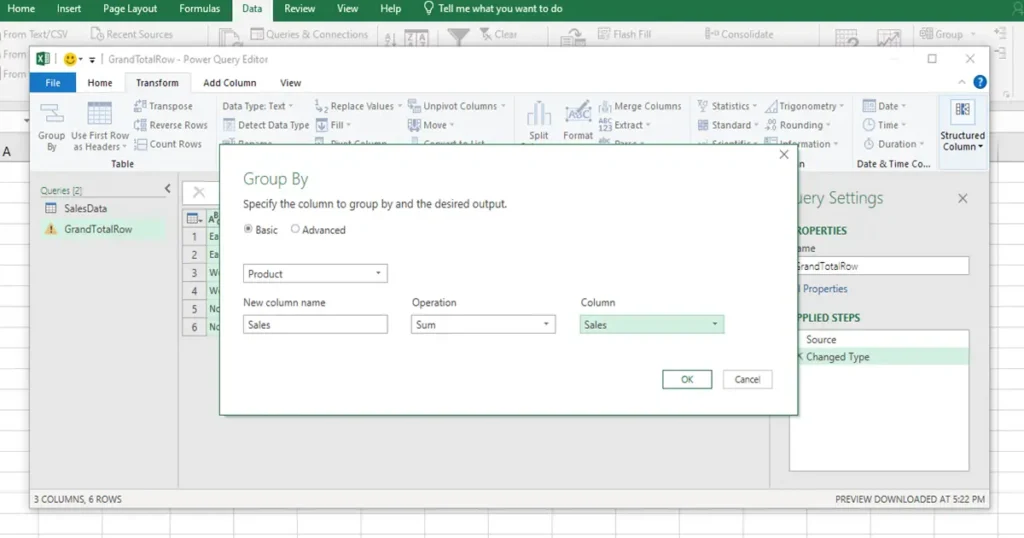Click the Move command
Image resolution: width=1024 pixels, height=538 pixels.
(x=430, y=125)
